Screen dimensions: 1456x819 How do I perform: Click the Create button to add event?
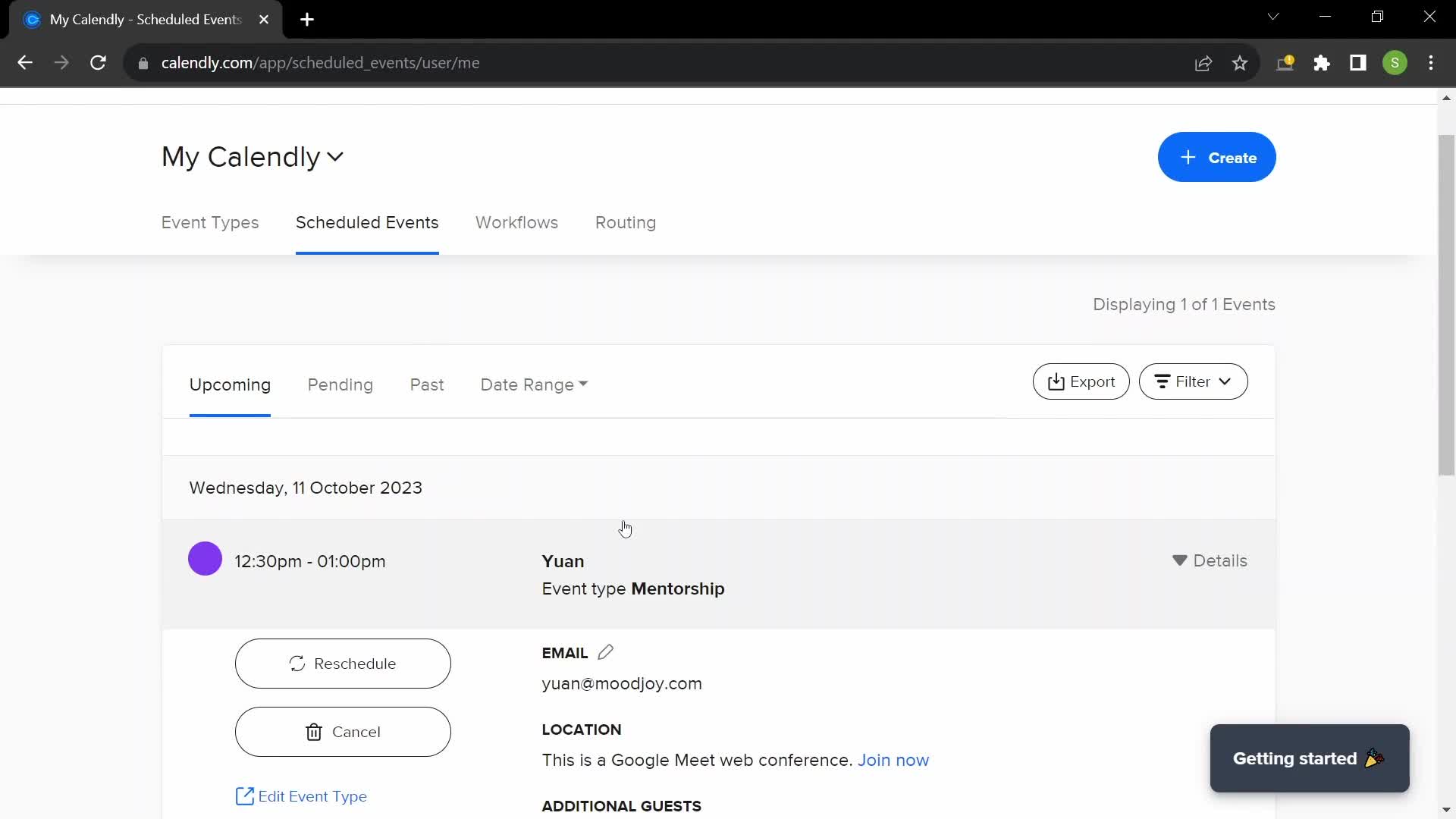(1217, 157)
